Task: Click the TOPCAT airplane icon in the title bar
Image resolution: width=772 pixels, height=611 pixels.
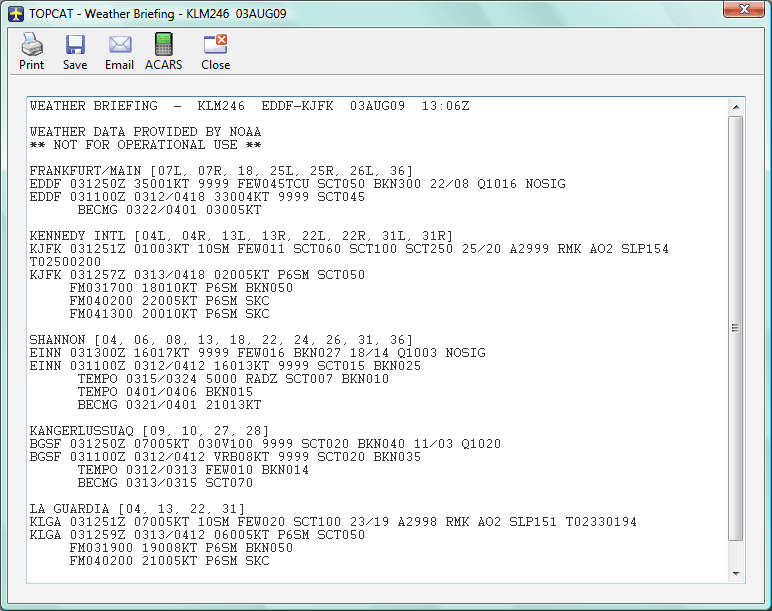Action: coord(16,14)
